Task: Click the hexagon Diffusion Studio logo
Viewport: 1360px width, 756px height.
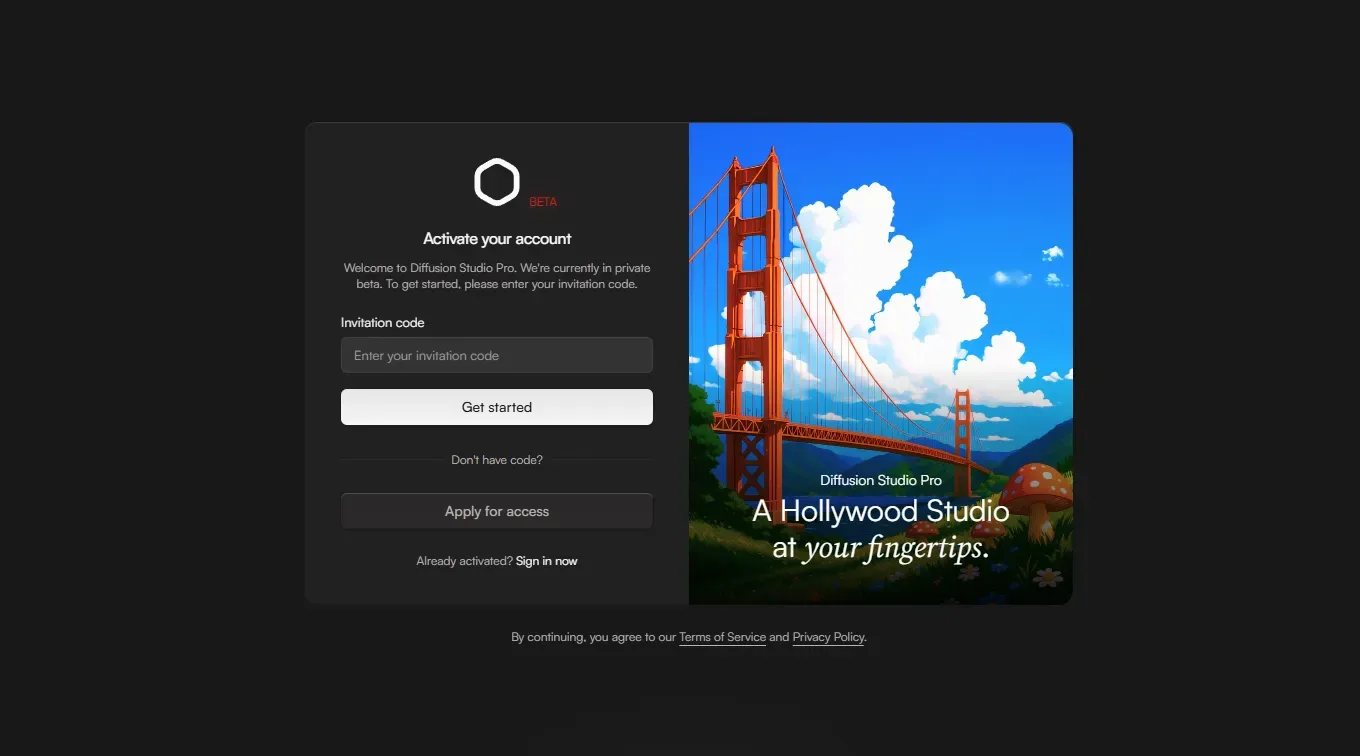Action: coord(496,182)
